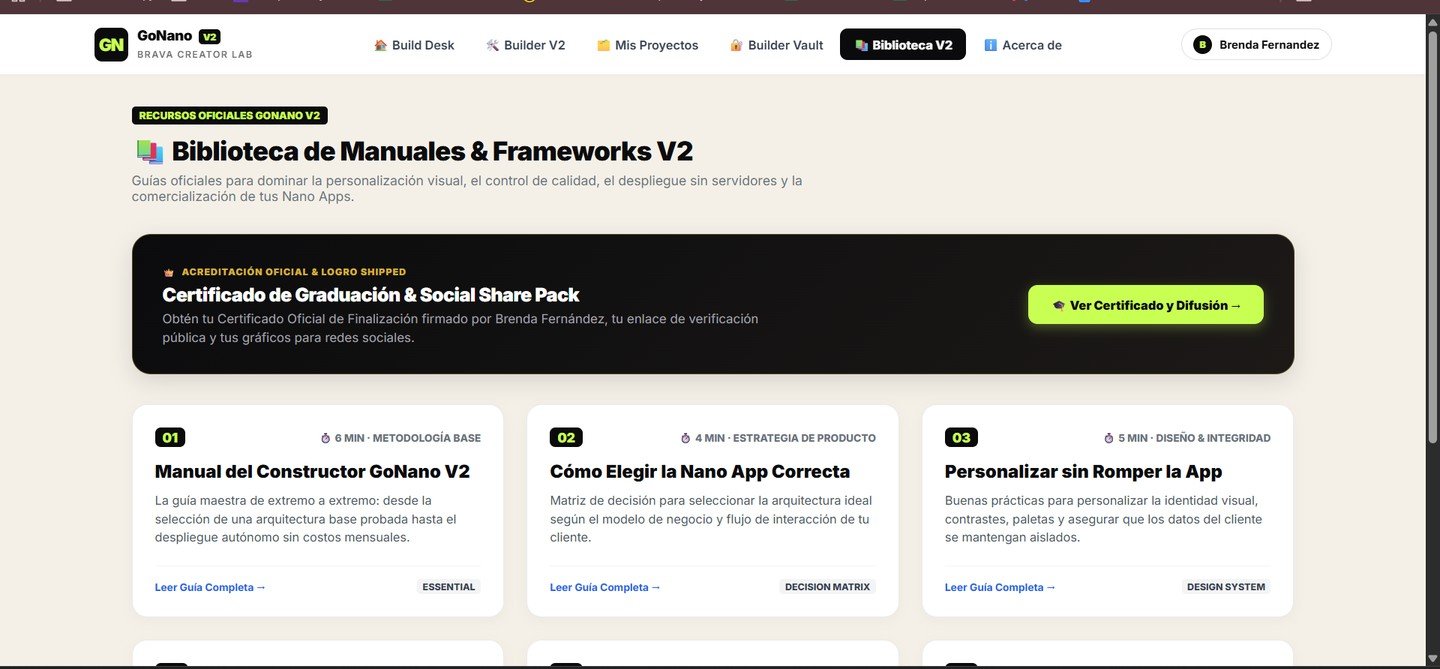Click the Builder V2 tools icon
The height and width of the screenshot is (669, 1440).
(492, 45)
